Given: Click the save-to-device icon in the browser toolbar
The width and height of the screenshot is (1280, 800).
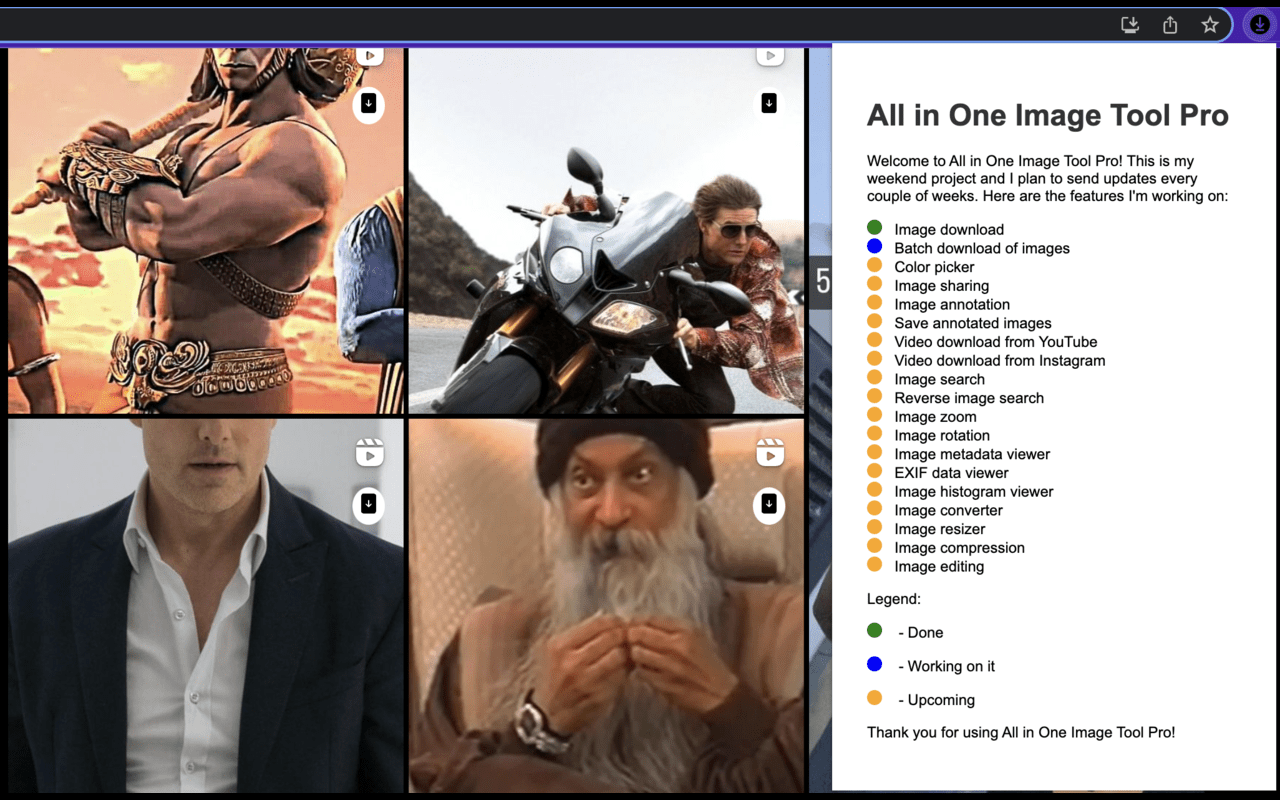Looking at the screenshot, I should (1129, 24).
